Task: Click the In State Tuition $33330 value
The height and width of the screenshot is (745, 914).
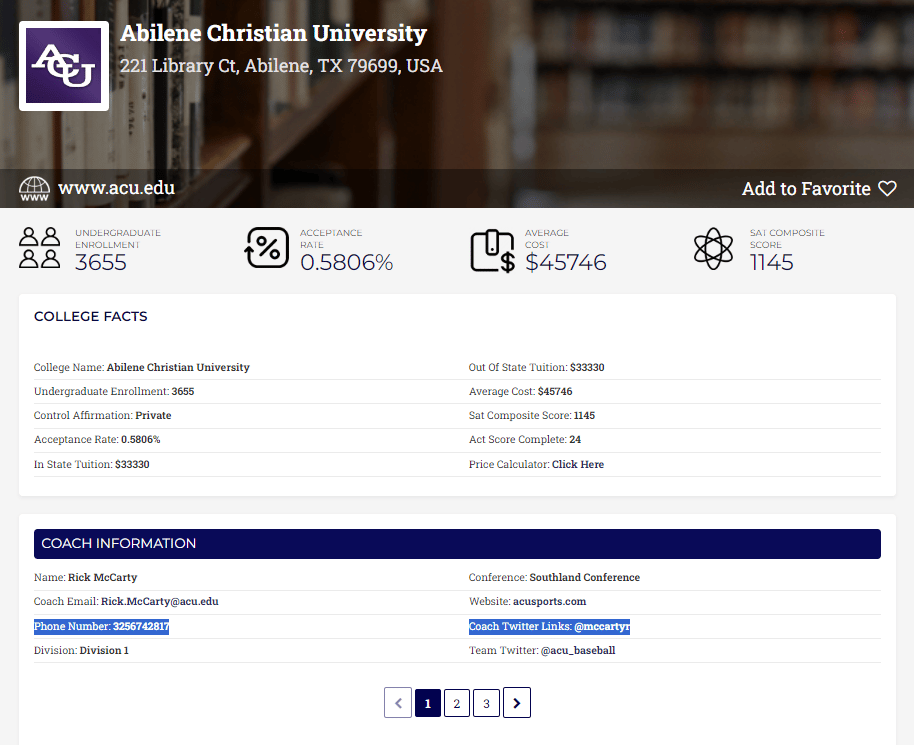Action: click(x=132, y=464)
